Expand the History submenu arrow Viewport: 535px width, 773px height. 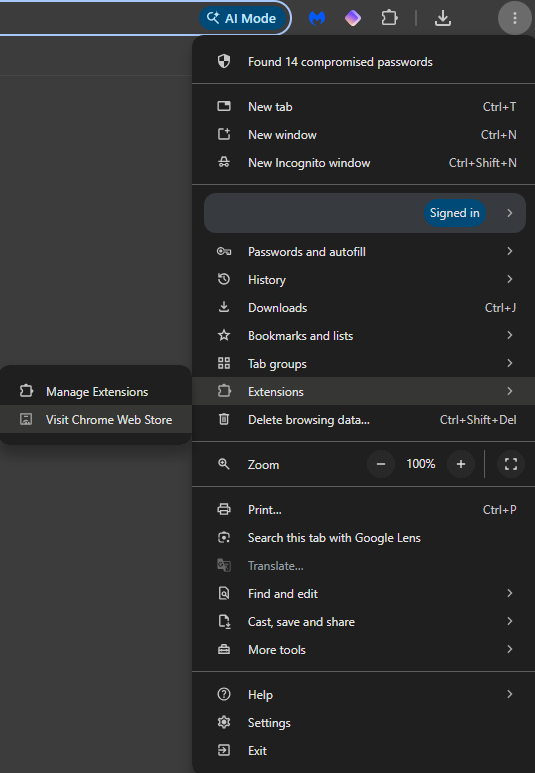click(x=509, y=279)
